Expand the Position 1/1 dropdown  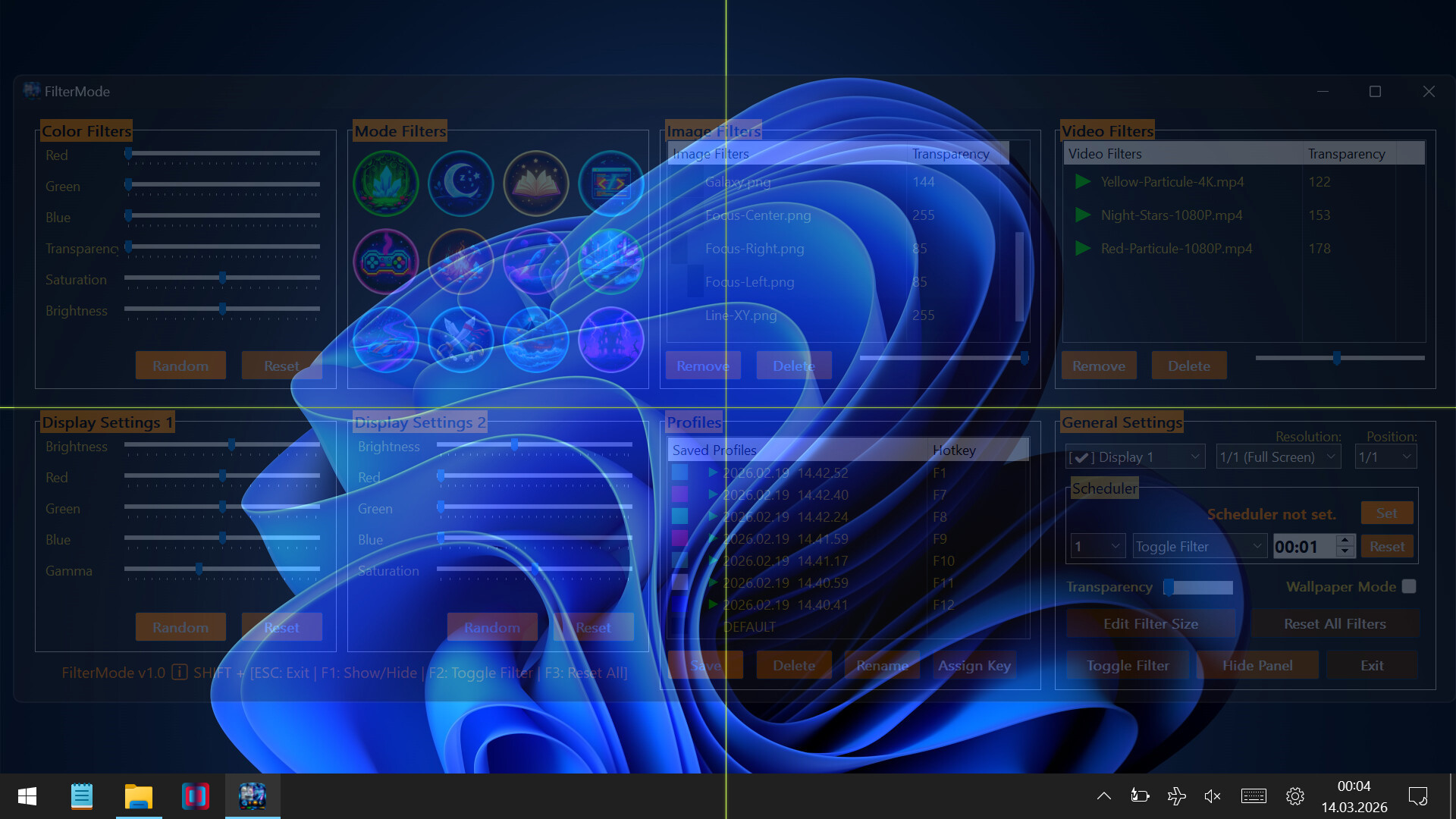pos(1385,457)
